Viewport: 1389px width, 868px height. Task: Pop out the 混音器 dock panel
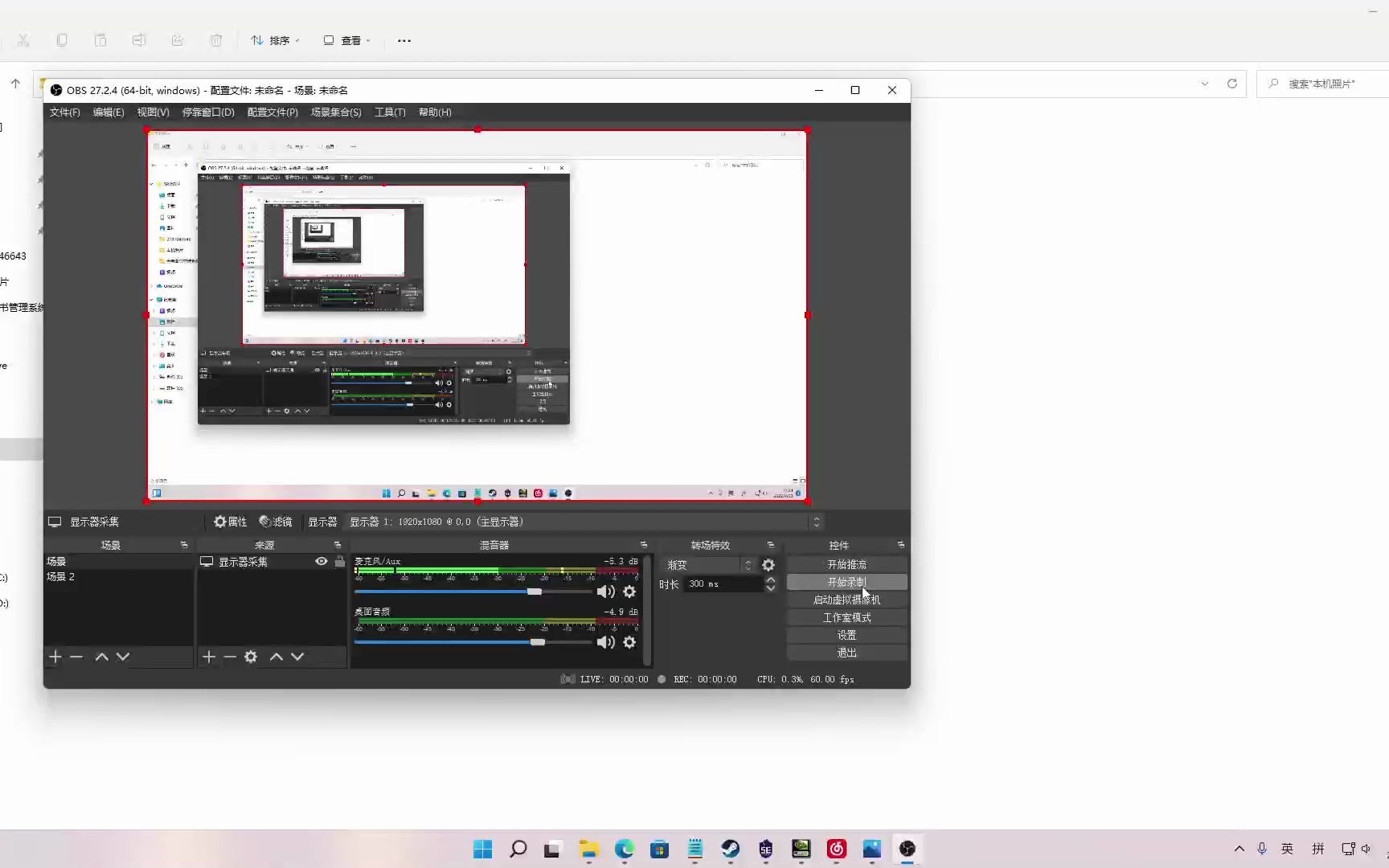tap(644, 545)
